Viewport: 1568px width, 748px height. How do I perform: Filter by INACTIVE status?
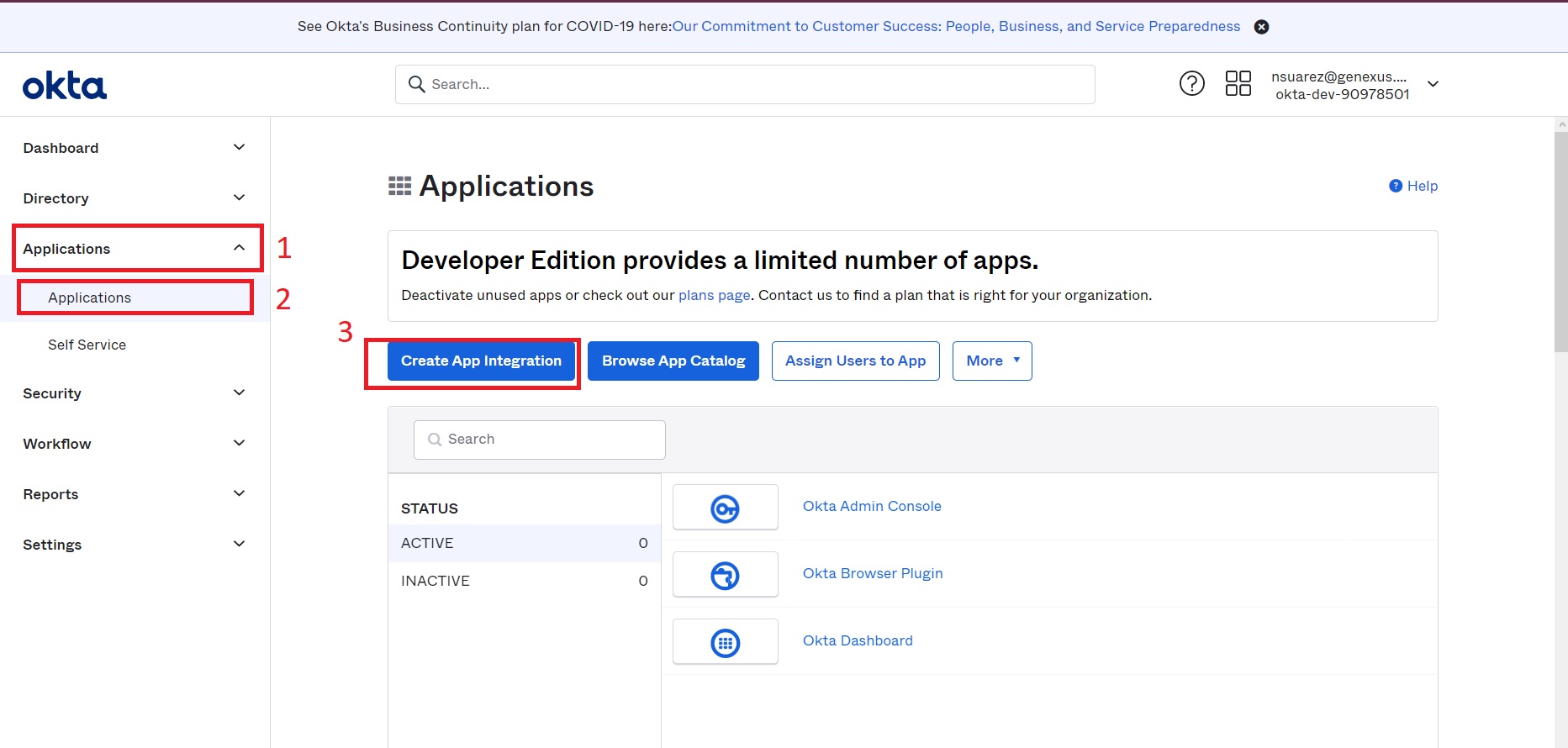[525, 581]
